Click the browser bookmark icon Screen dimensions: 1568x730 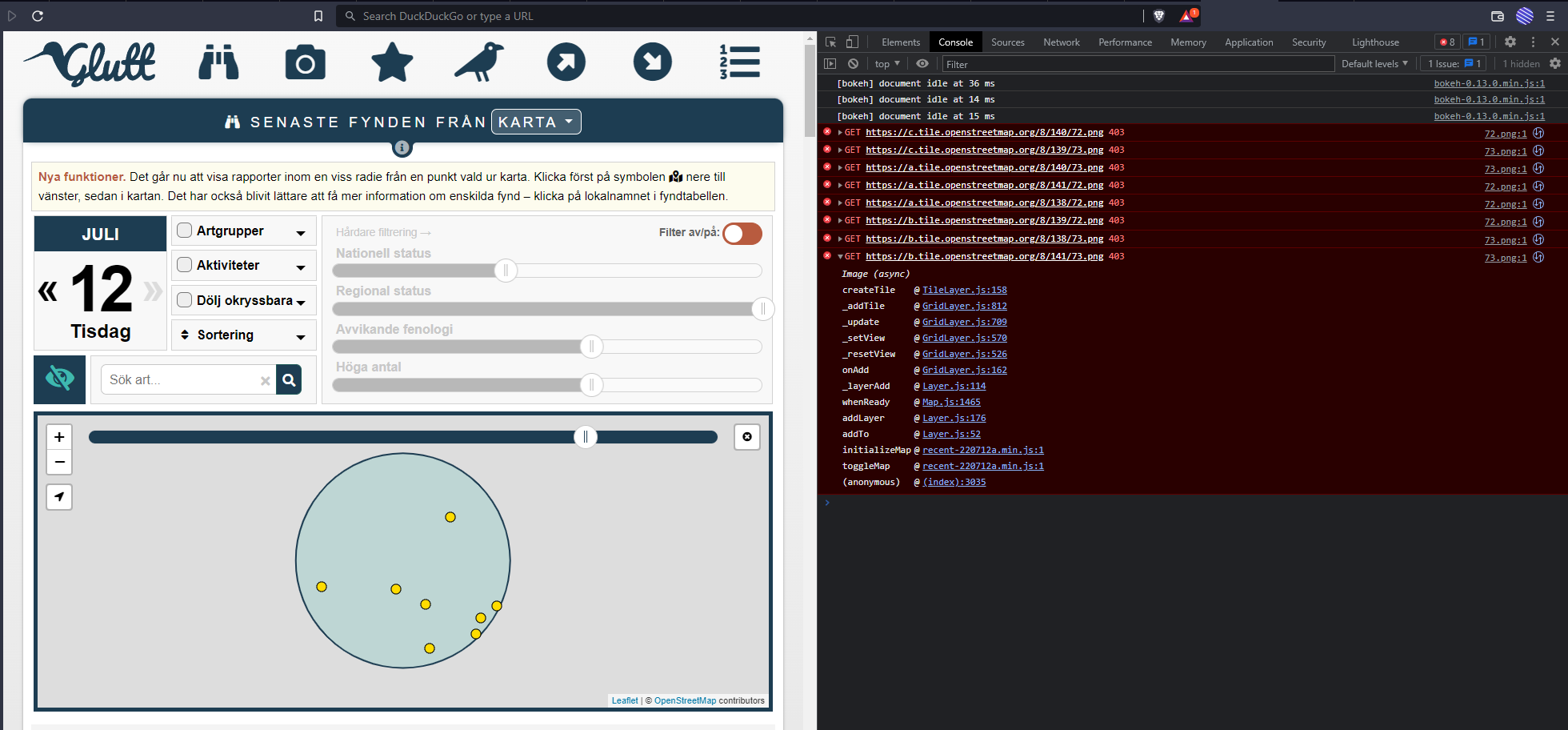coord(318,16)
